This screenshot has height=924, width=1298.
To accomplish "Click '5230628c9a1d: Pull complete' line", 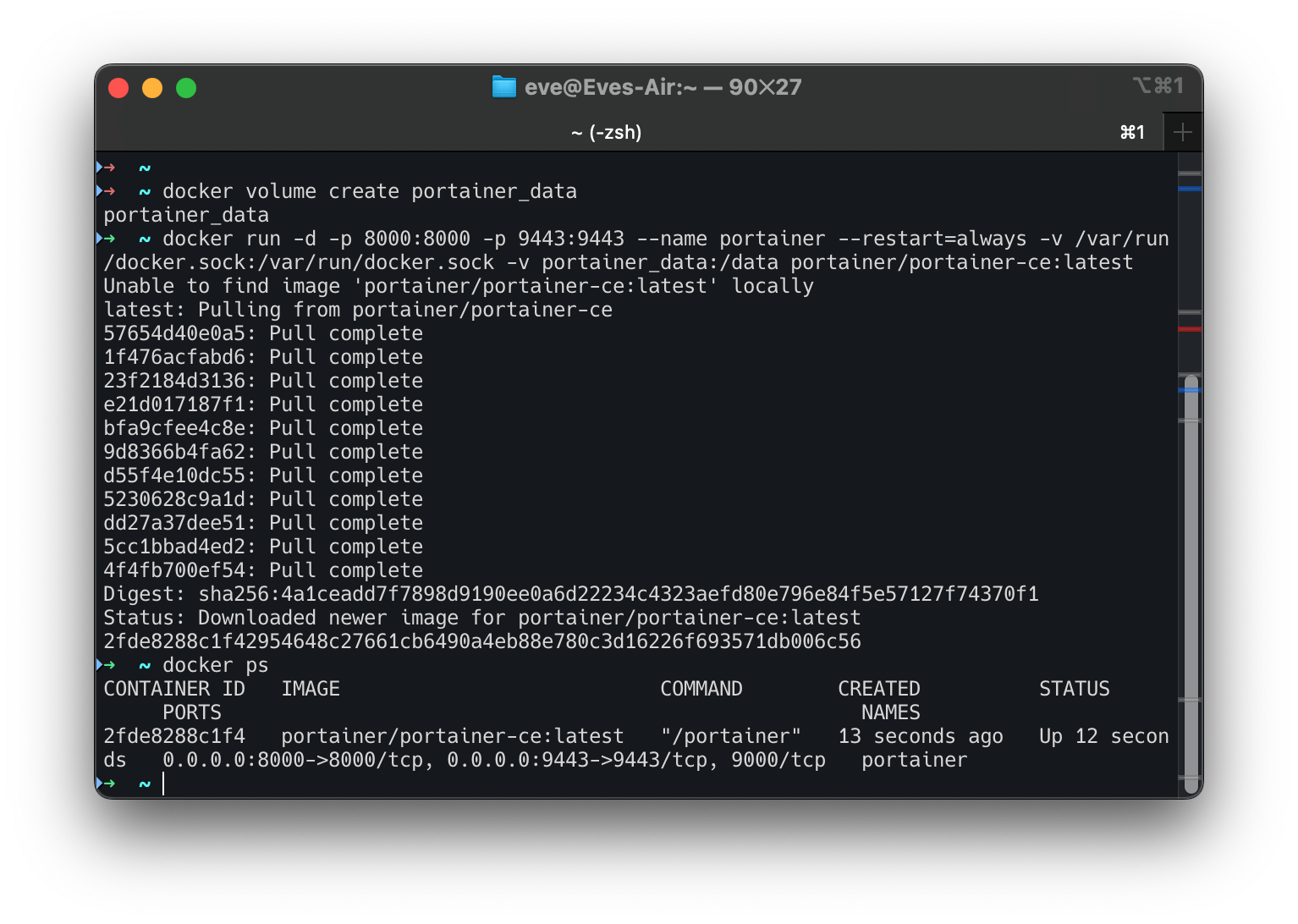I will tap(263, 499).
